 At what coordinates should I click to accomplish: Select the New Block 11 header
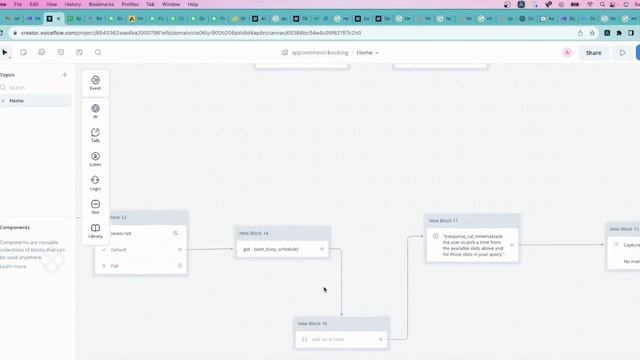point(472,220)
